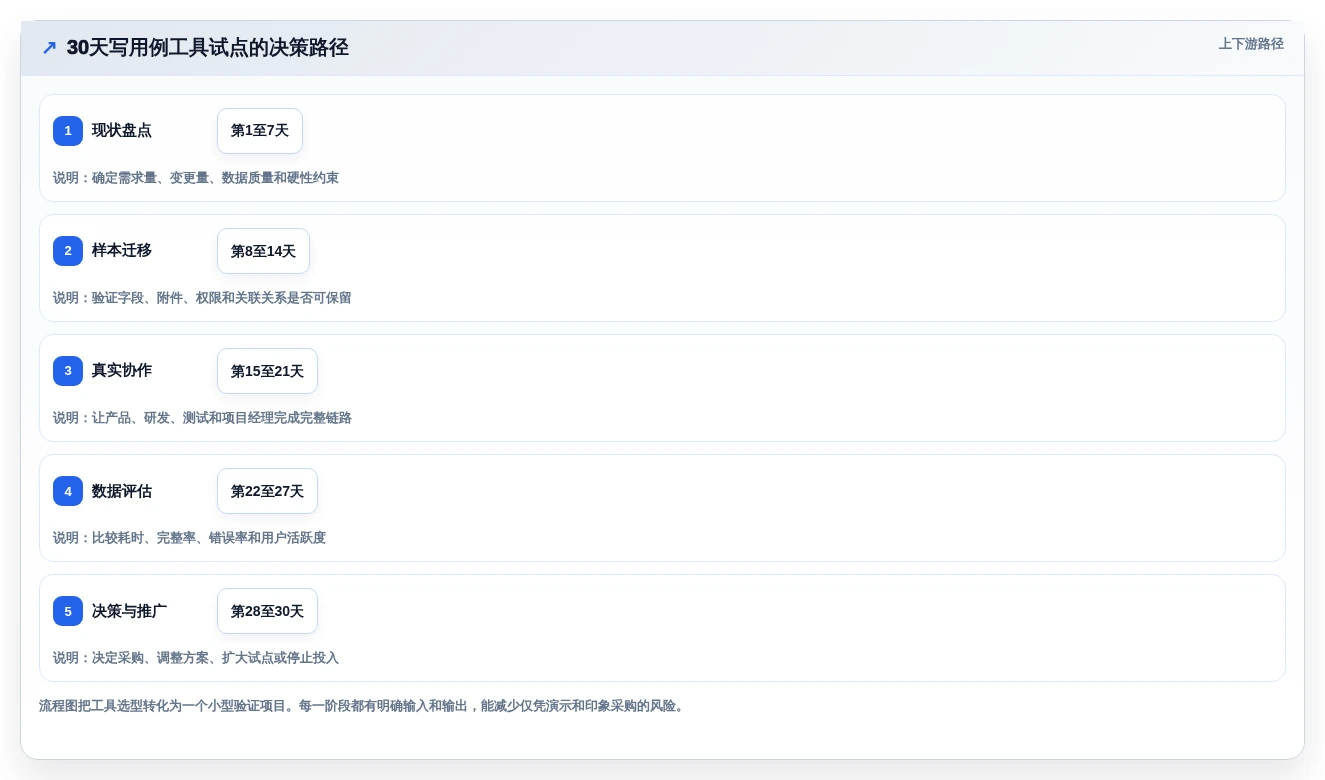
Task: Click the 数据评估 step title
Action: [122, 491]
